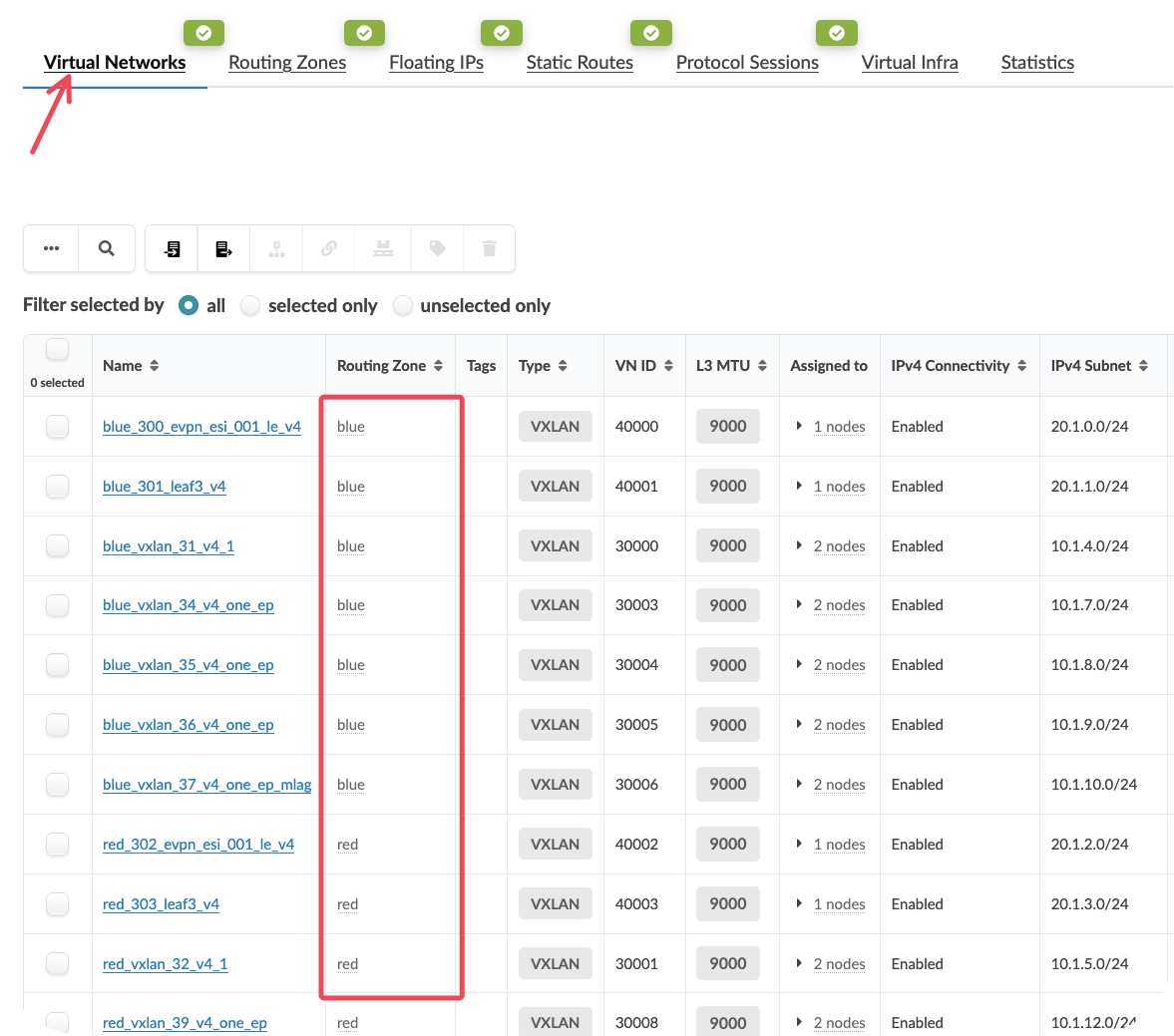The image size is (1174, 1036).
Task: Click the export virtual networks icon
Action: point(224,248)
